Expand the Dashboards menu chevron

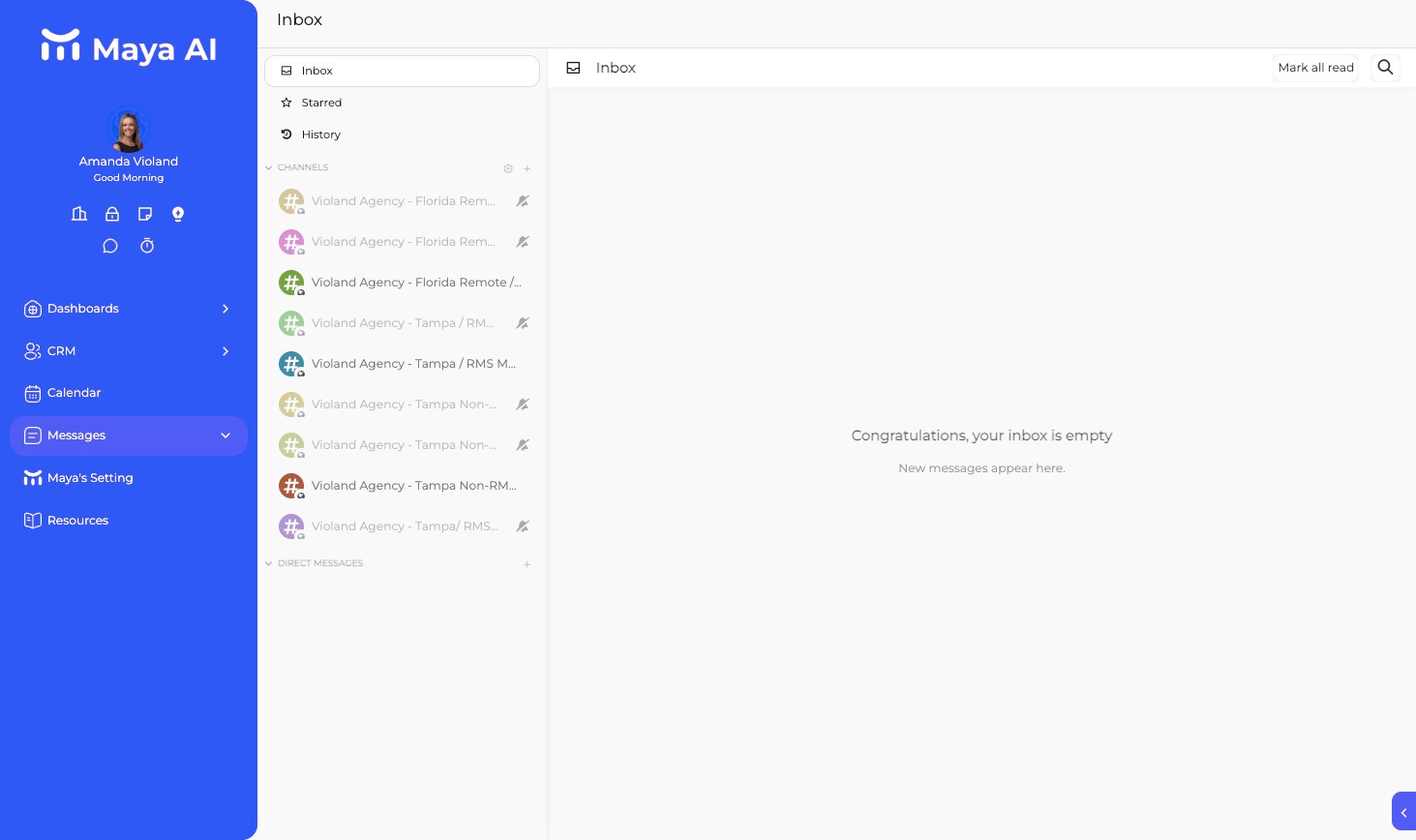(226, 309)
